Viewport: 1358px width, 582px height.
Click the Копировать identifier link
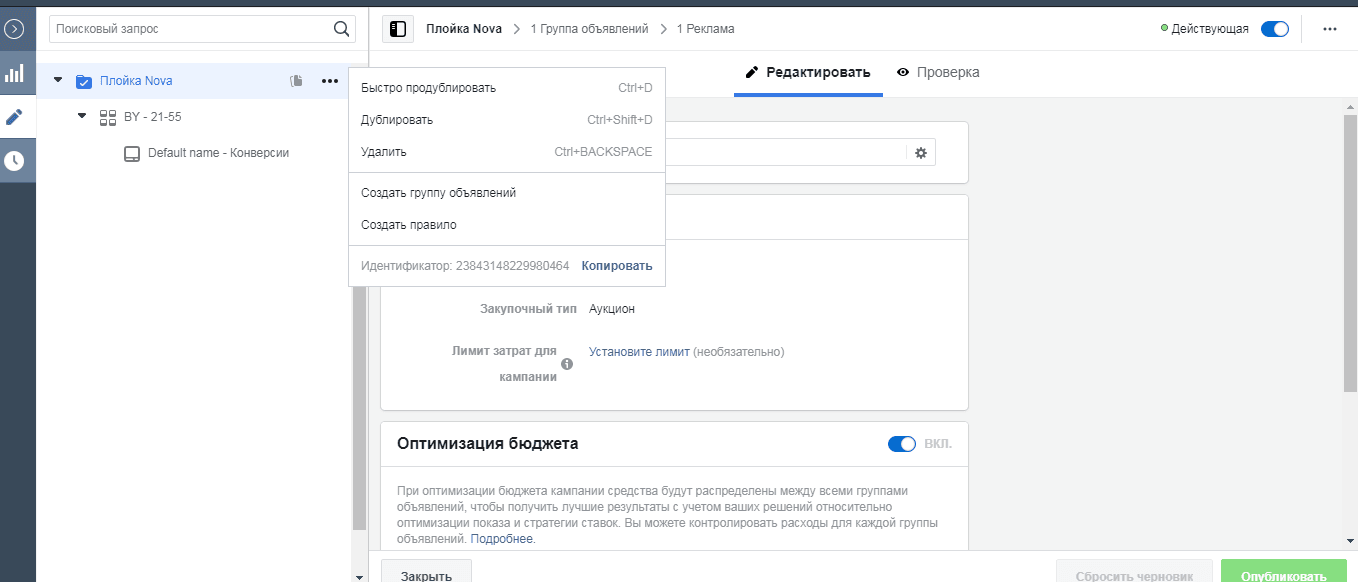(x=617, y=266)
